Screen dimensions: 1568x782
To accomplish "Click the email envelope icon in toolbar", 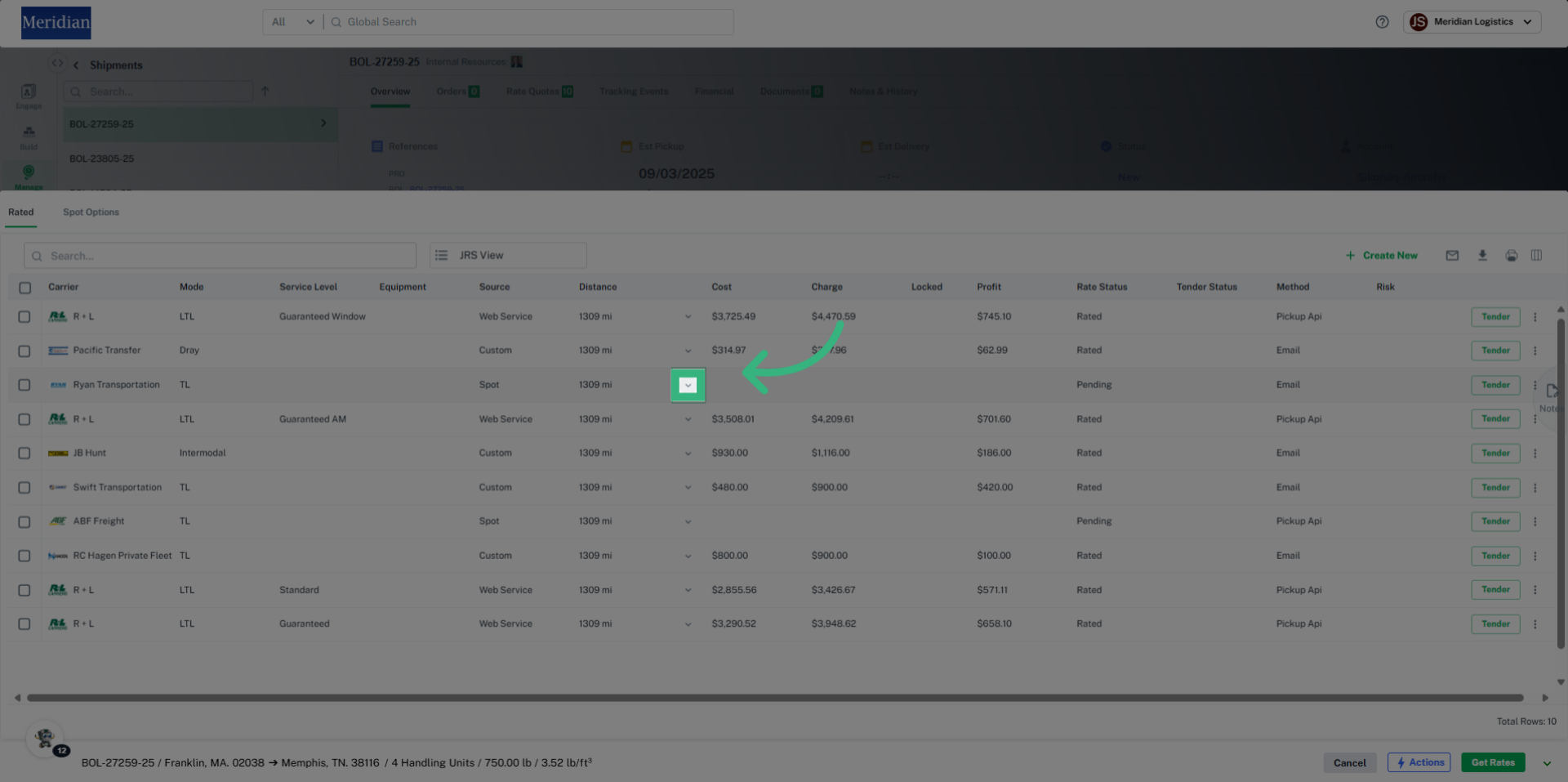I will tap(1452, 256).
